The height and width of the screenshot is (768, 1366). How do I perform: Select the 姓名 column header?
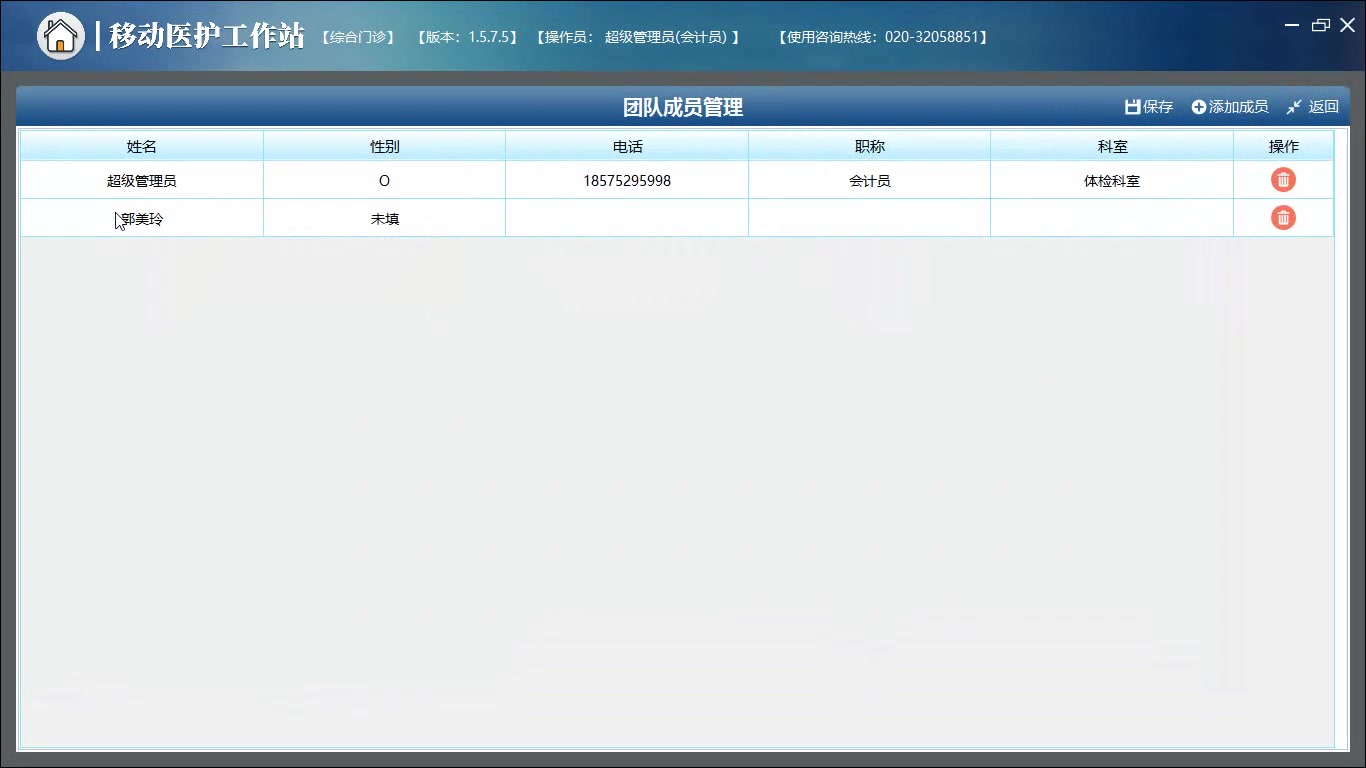point(142,146)
